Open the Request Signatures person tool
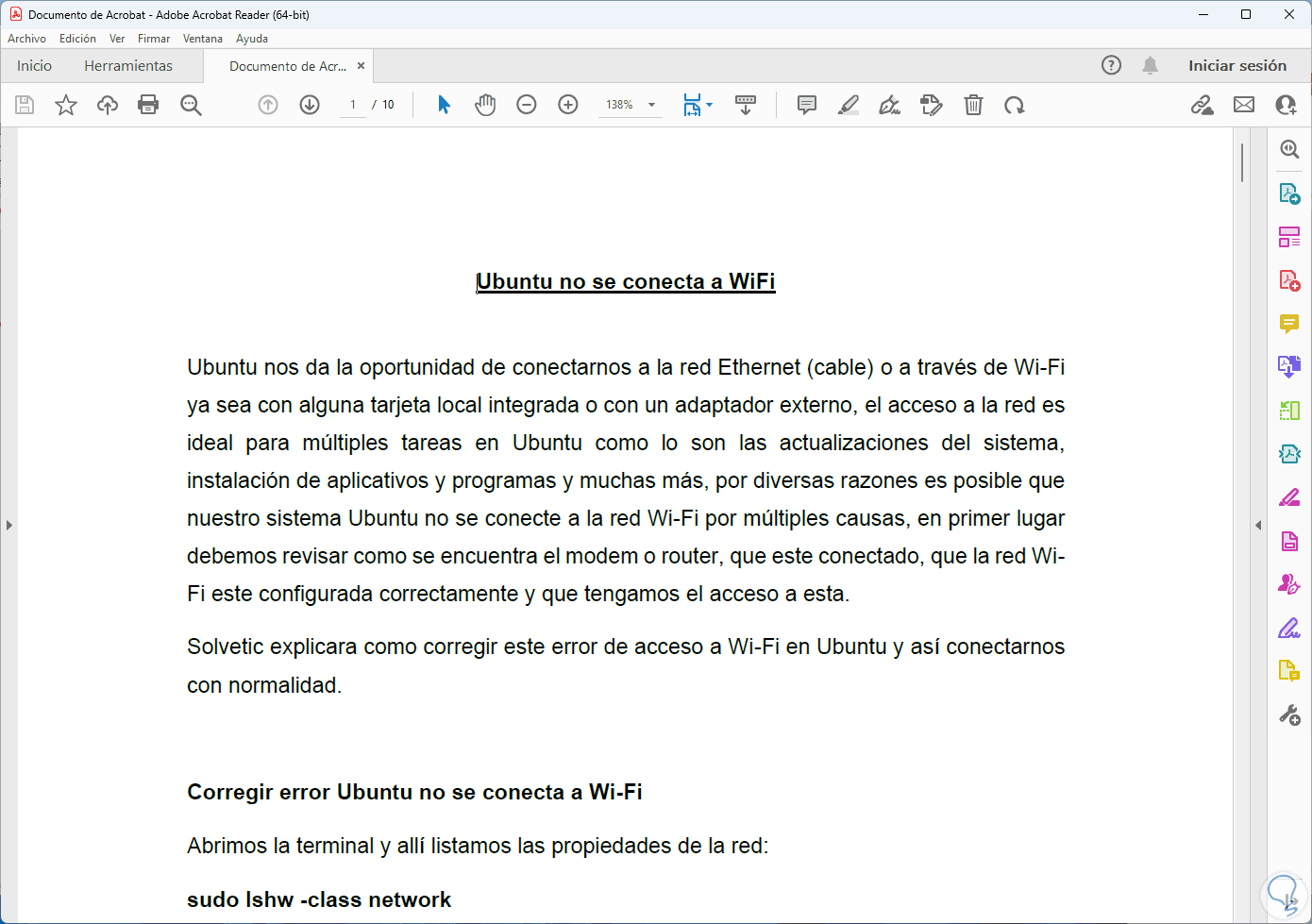This screenshot has width=1312, height=924. pyautogui.click(x=1289, y=584)
